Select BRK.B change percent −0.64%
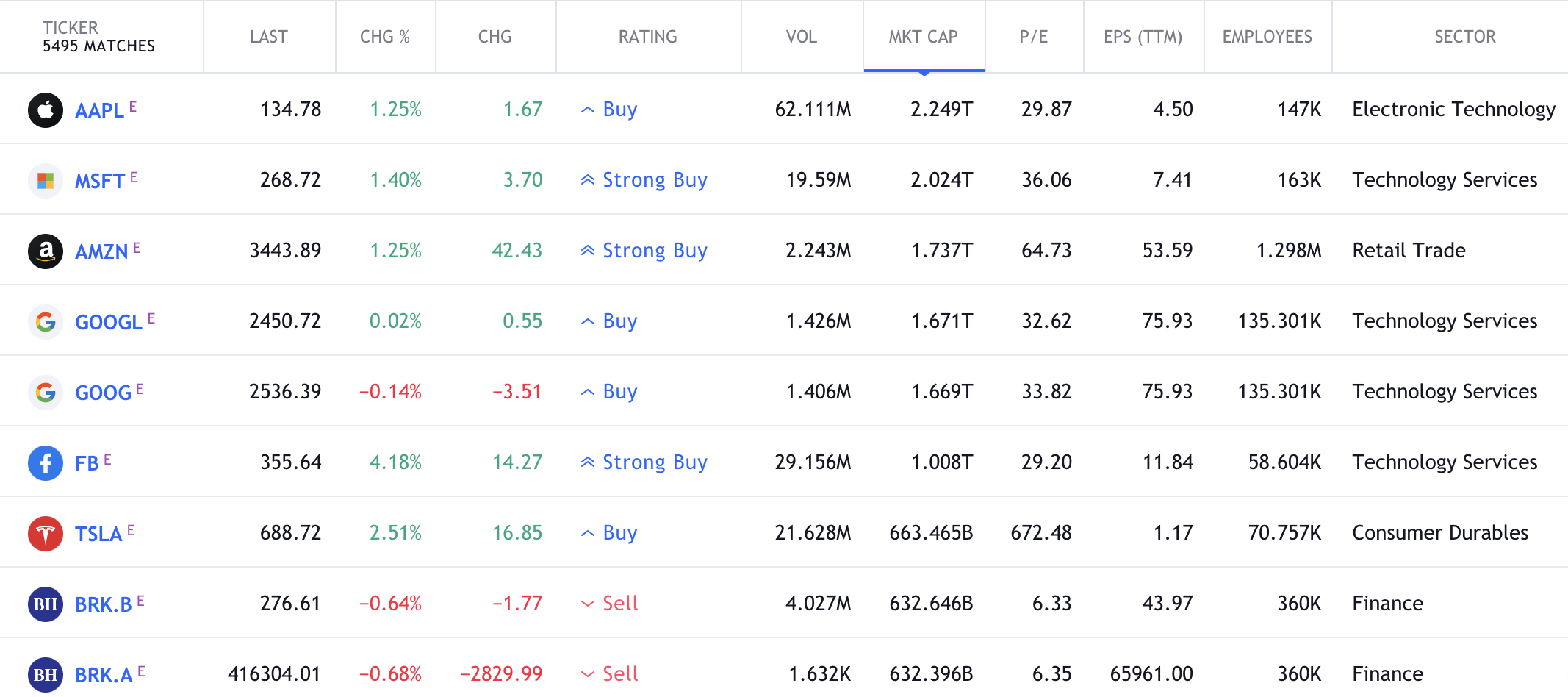The width and height of the screenshot is (1568, 697). (390, 604)
